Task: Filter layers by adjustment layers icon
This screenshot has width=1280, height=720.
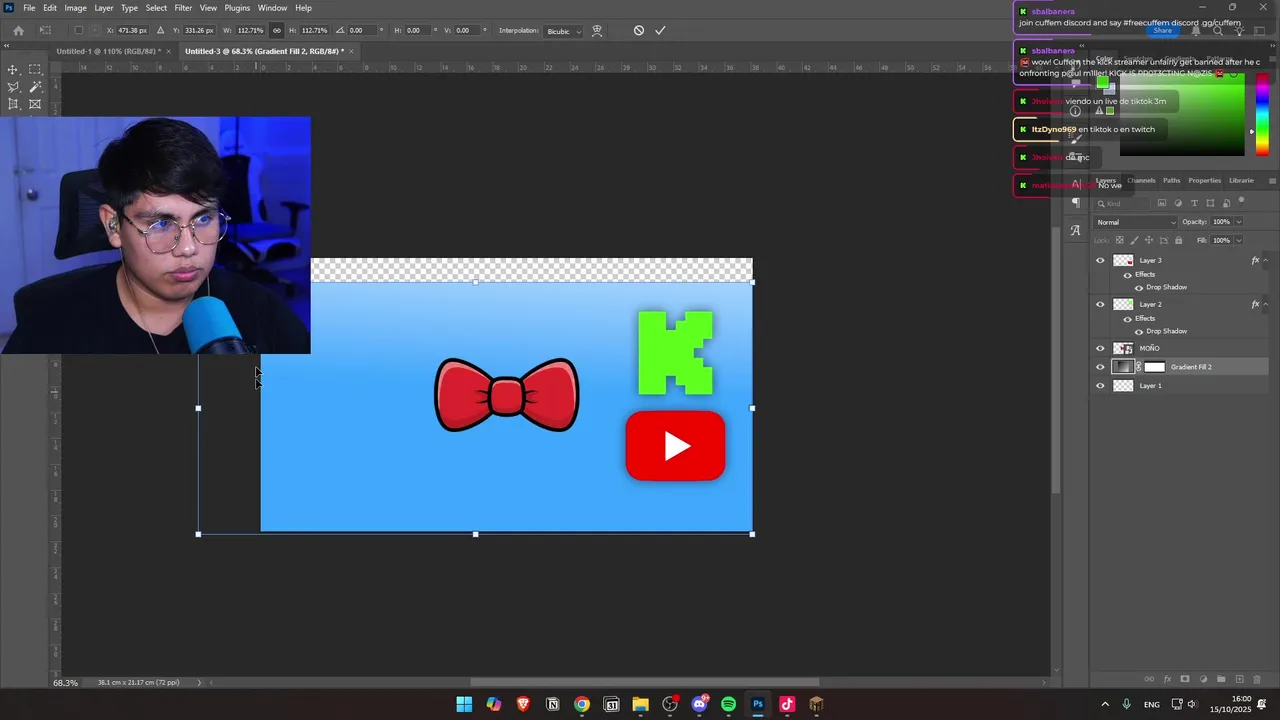Action: pyautogui.click(x=1178, y=204)
